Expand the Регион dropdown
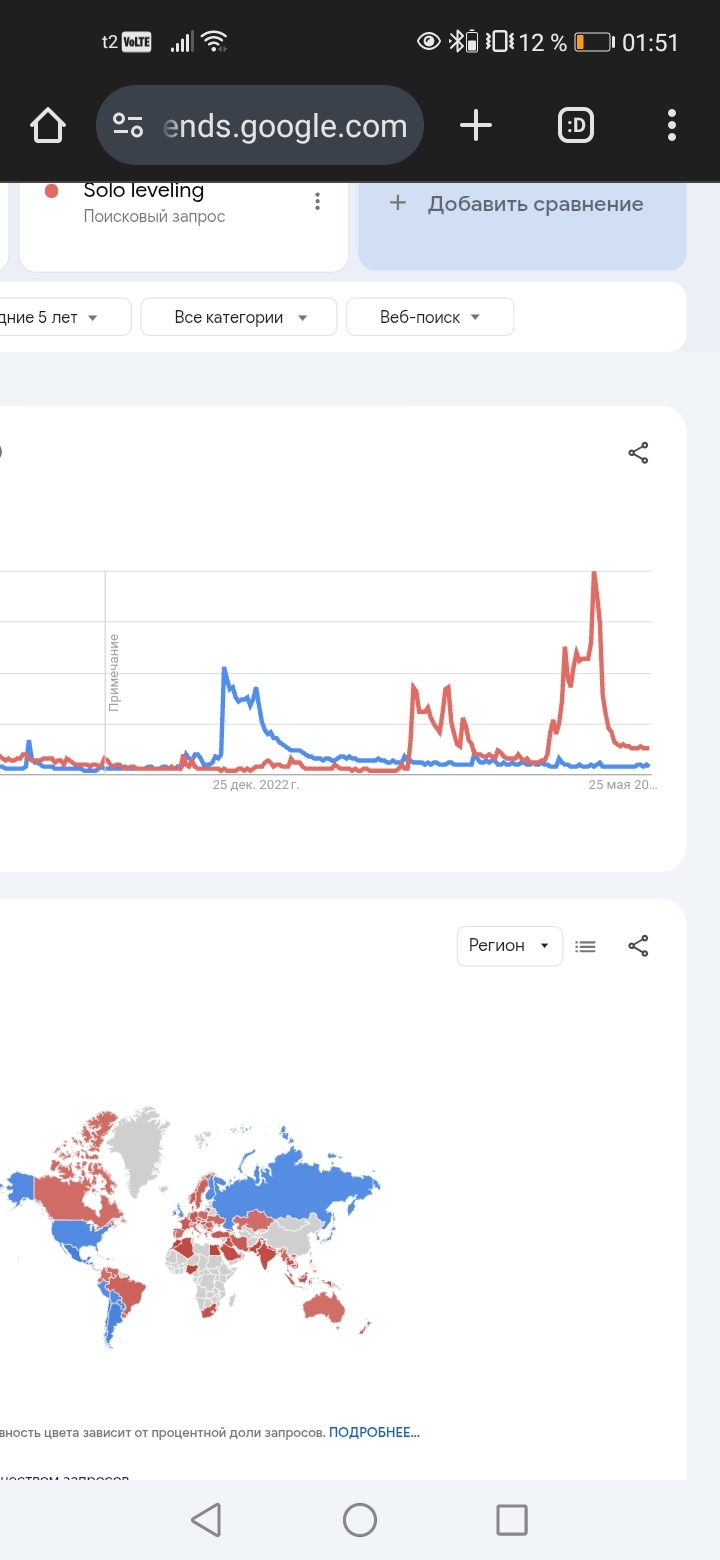720x1560 pixels. coord(509,945)
